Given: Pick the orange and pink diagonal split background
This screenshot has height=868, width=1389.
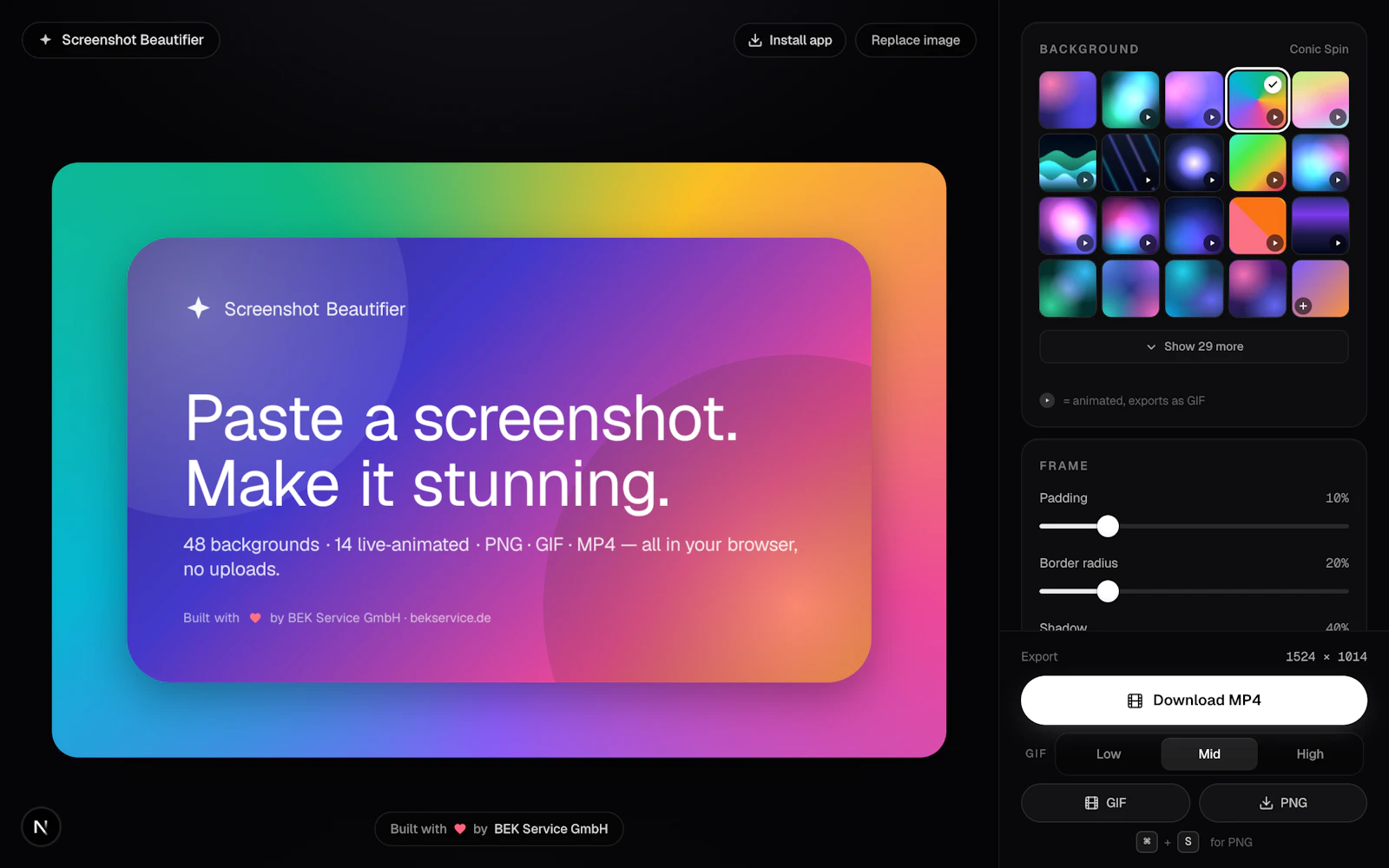Looking at the screenshot, I should tap(1257, 226).
